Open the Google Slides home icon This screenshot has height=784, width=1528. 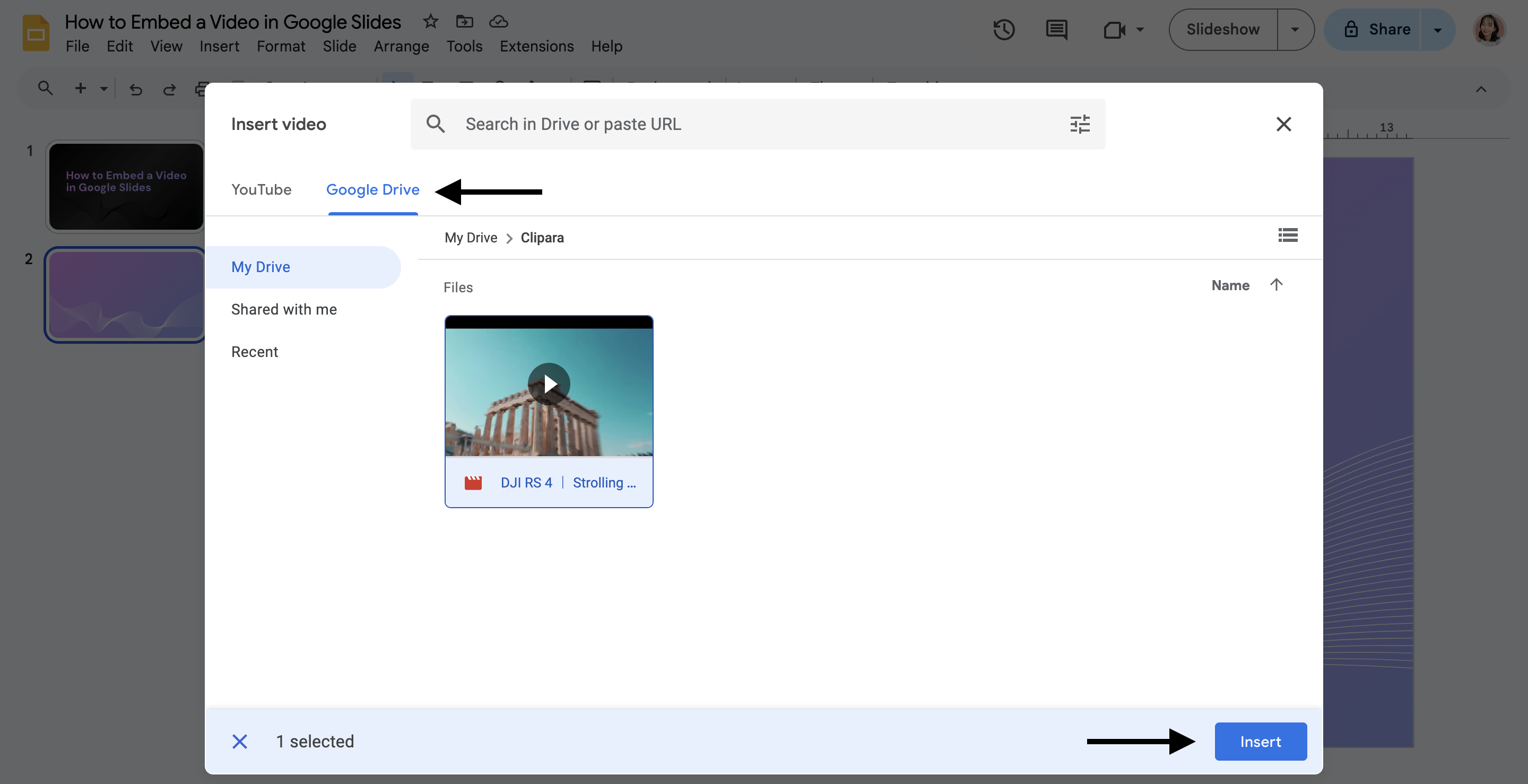[36, 32]
